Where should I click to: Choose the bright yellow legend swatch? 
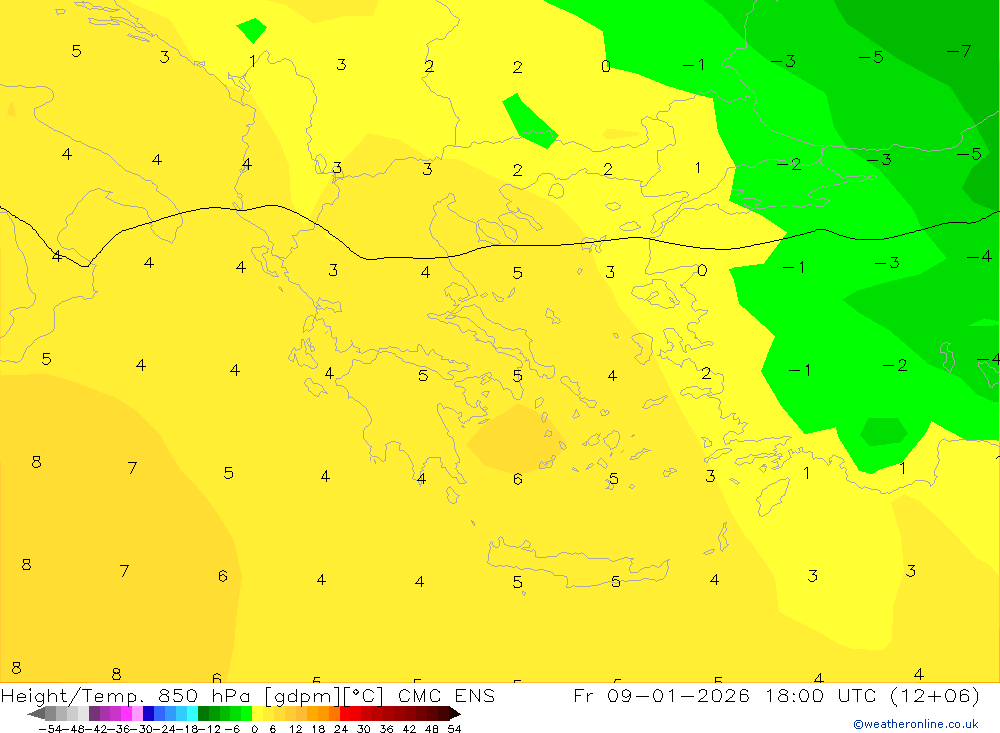coord(258,713)
